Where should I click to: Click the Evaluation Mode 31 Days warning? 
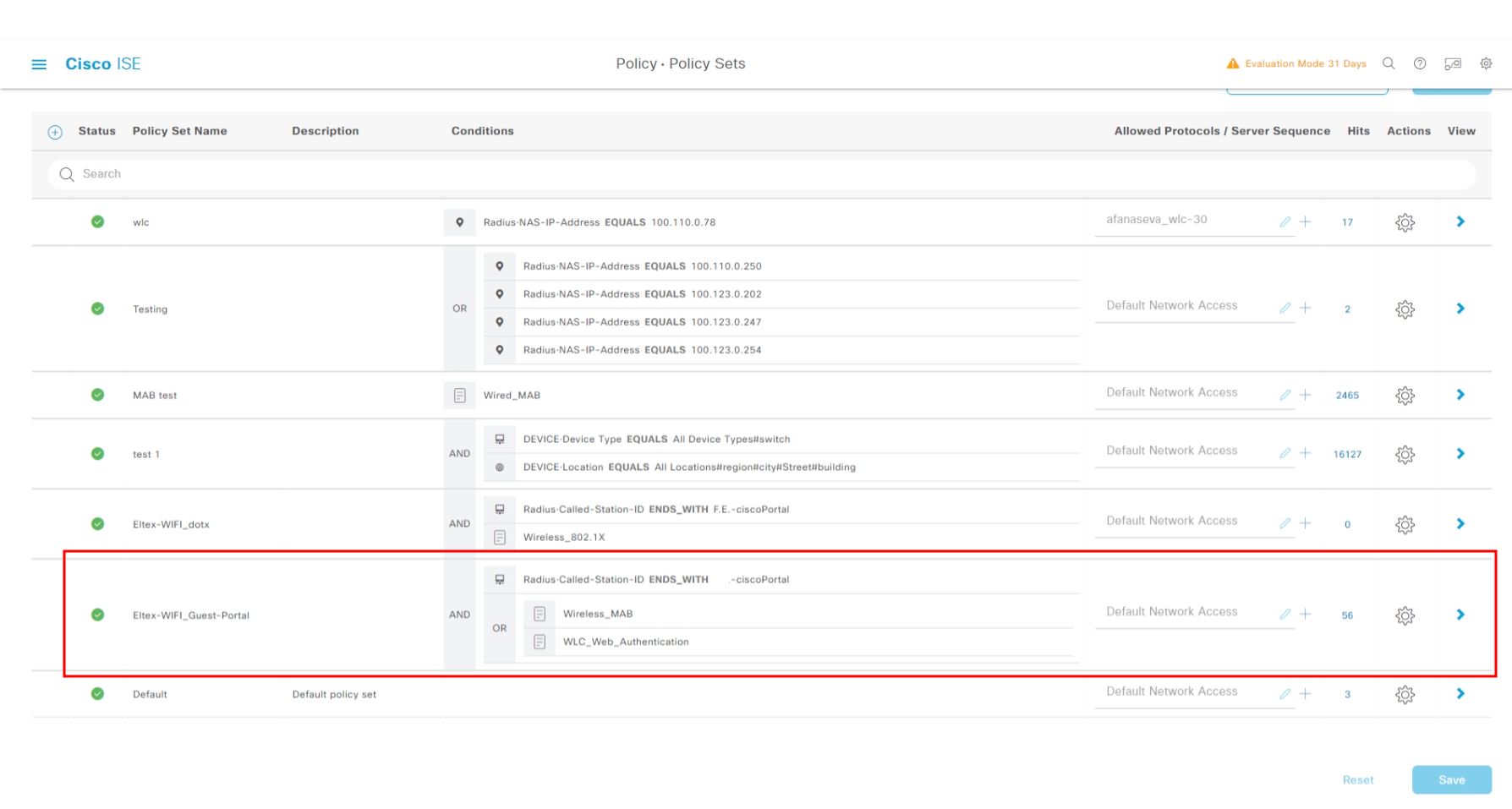(1296, 63)
